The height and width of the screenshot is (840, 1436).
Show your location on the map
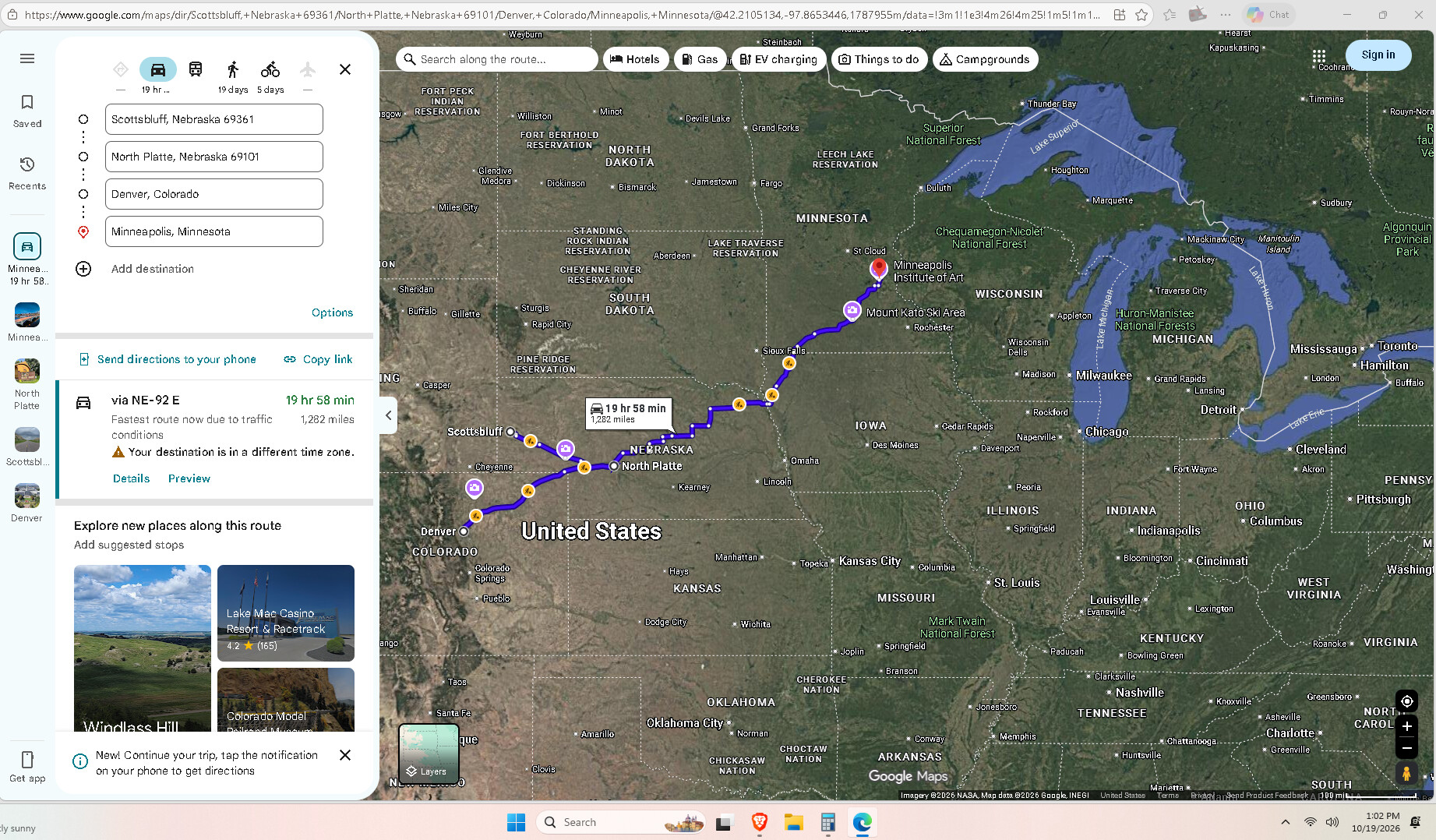click(1406, 701)
